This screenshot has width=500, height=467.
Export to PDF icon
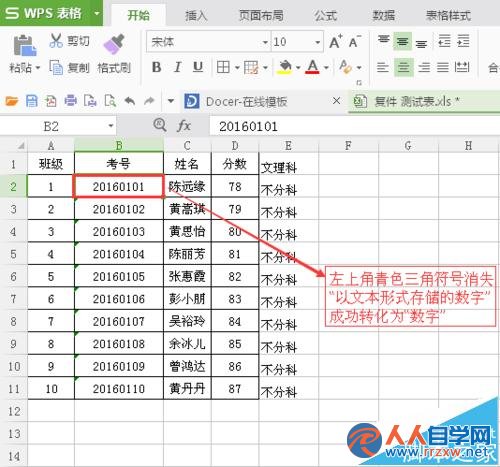pyautogui.click(x=51, y=101)
